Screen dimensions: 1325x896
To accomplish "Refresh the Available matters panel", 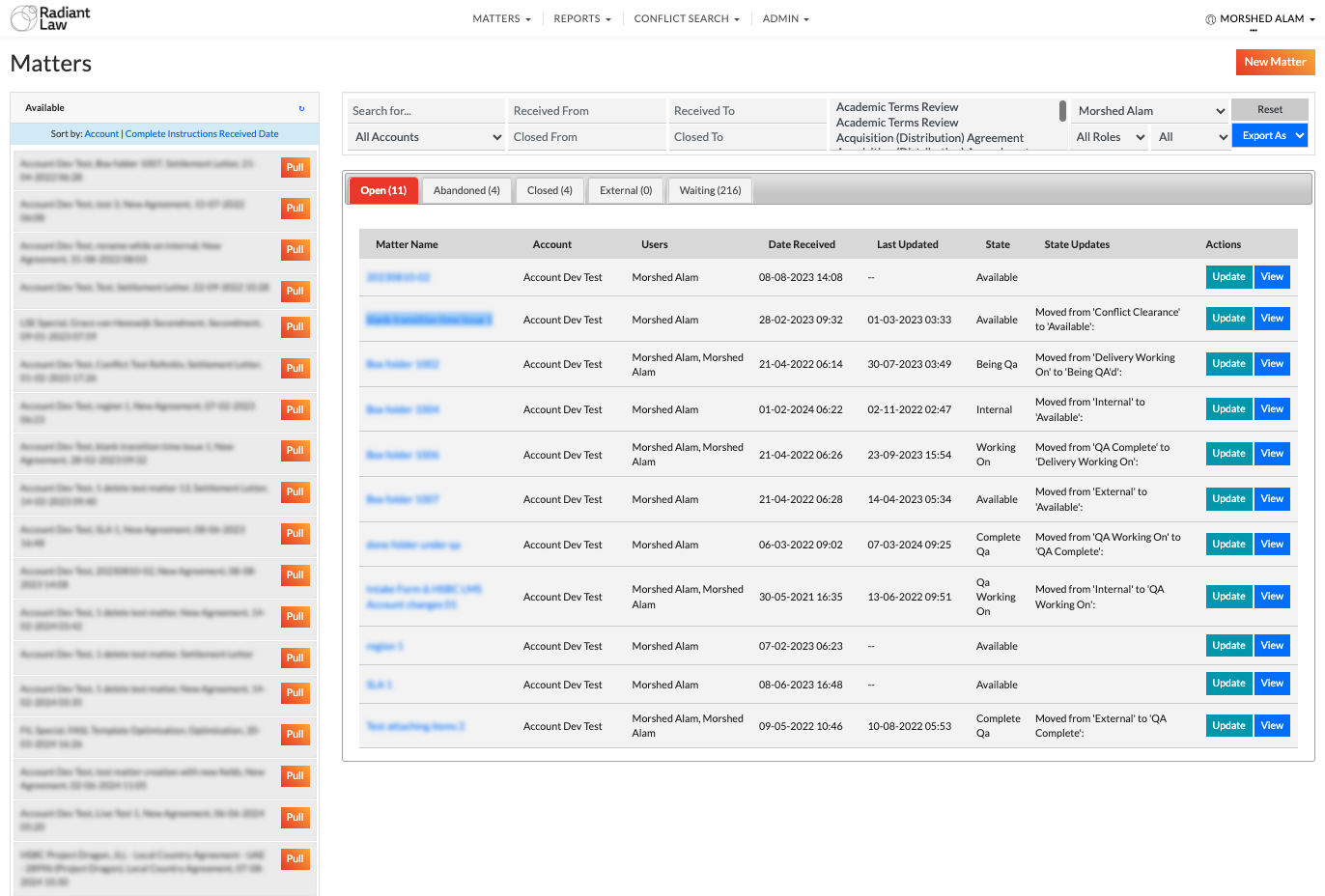I will pyautogui.click(x=301, y=108).
